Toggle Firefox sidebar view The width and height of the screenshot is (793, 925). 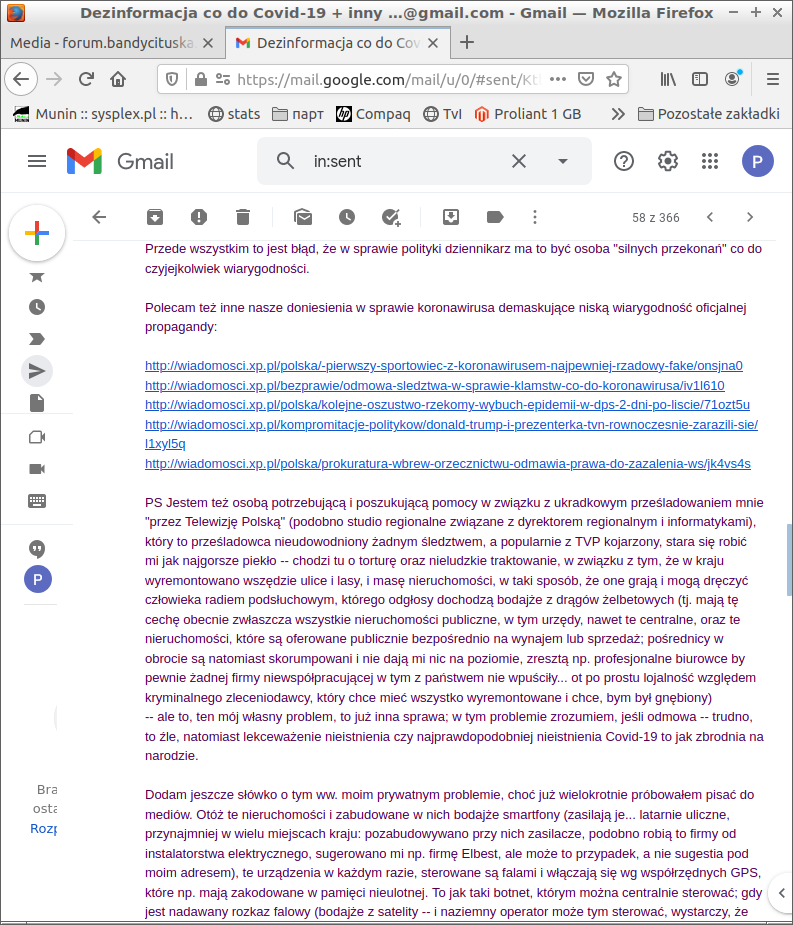700,79
